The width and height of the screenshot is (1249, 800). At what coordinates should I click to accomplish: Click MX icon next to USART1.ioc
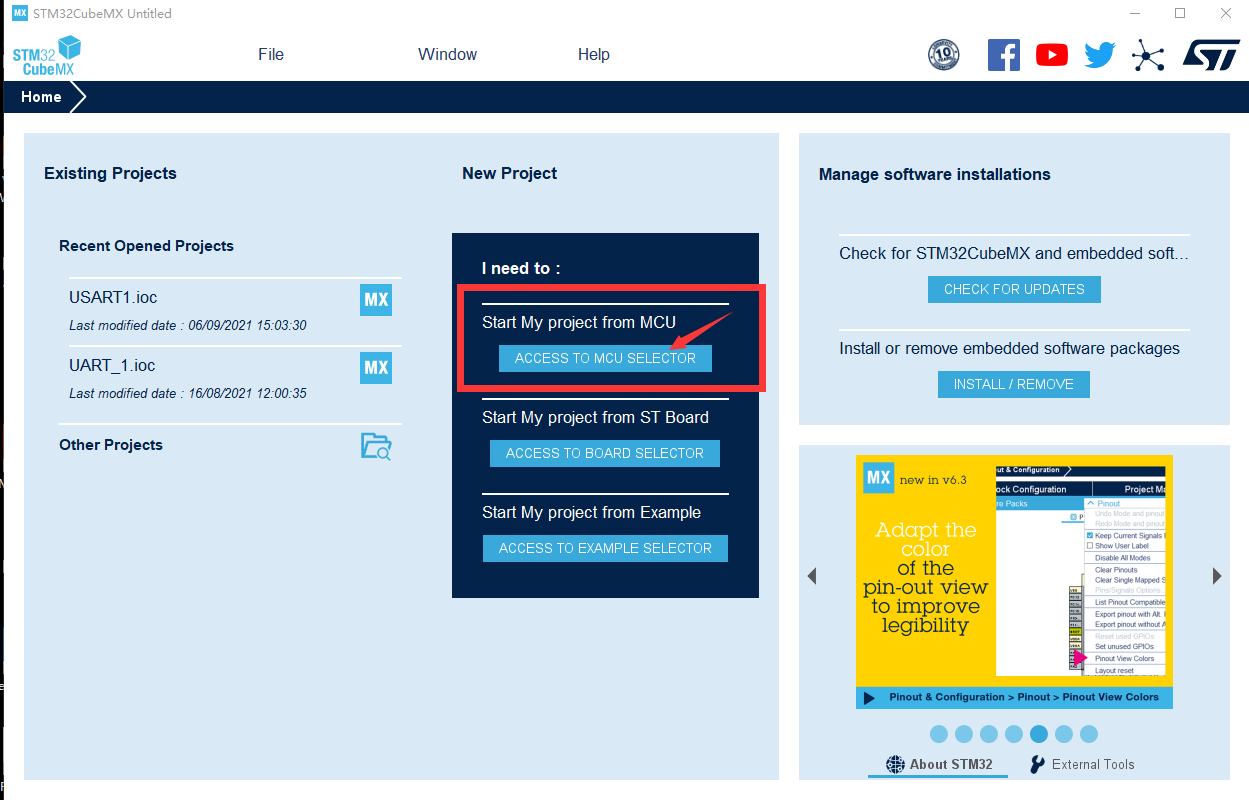coord(376,299)
